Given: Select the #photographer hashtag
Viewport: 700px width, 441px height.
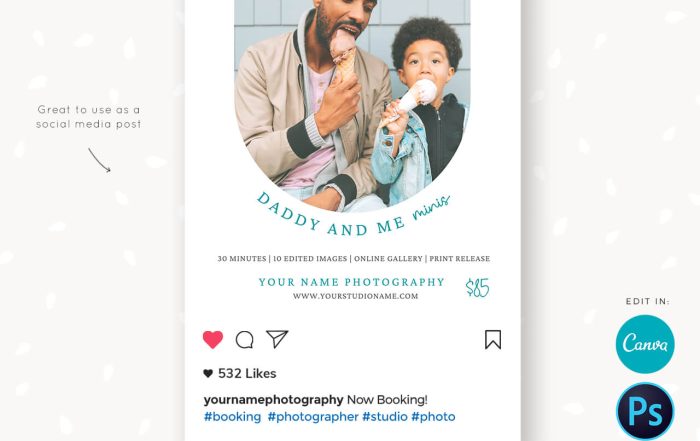Looking at the screenshot, I should tap(313, 416).
